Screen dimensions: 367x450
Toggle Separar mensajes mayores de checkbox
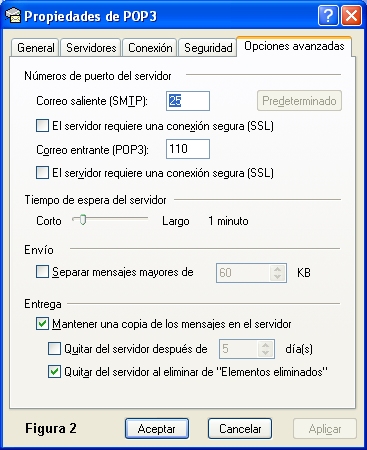click(x=42, y=272)
